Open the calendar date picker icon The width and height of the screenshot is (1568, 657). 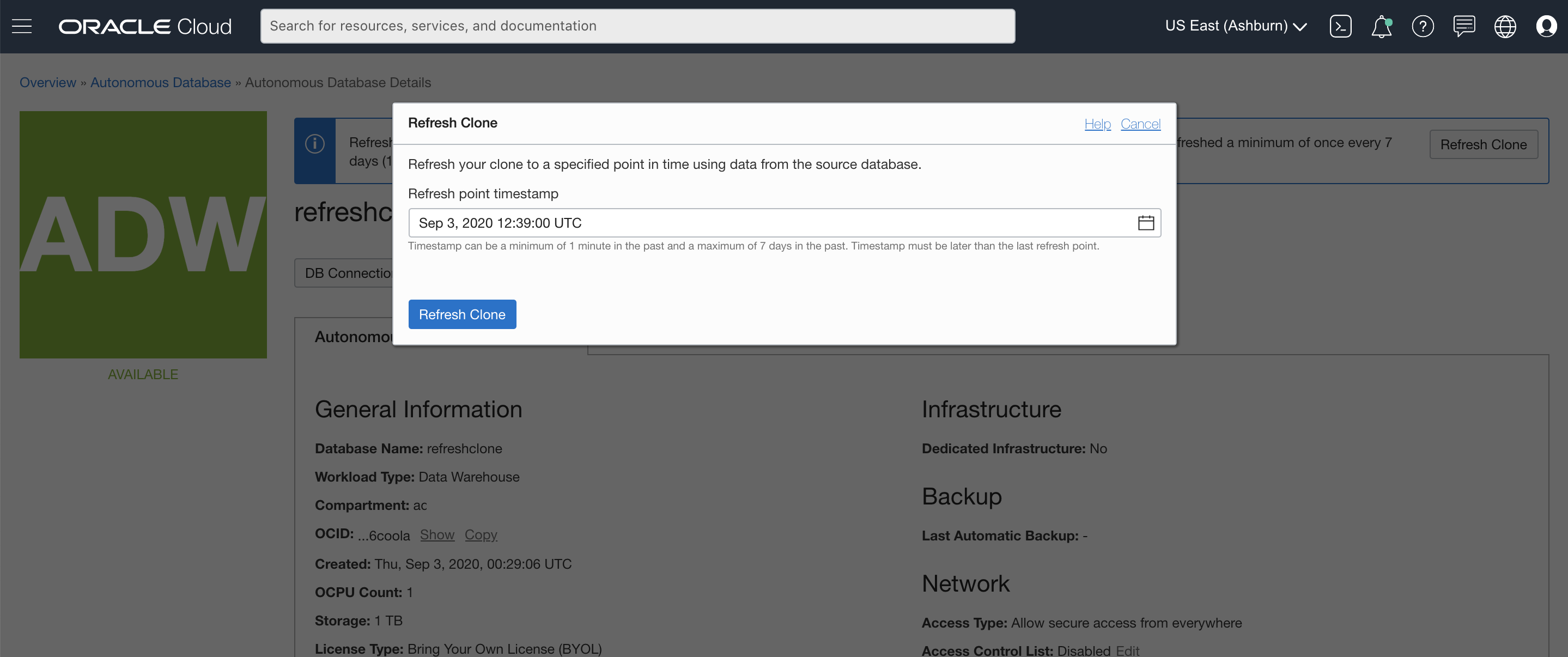pos(1146,223)
